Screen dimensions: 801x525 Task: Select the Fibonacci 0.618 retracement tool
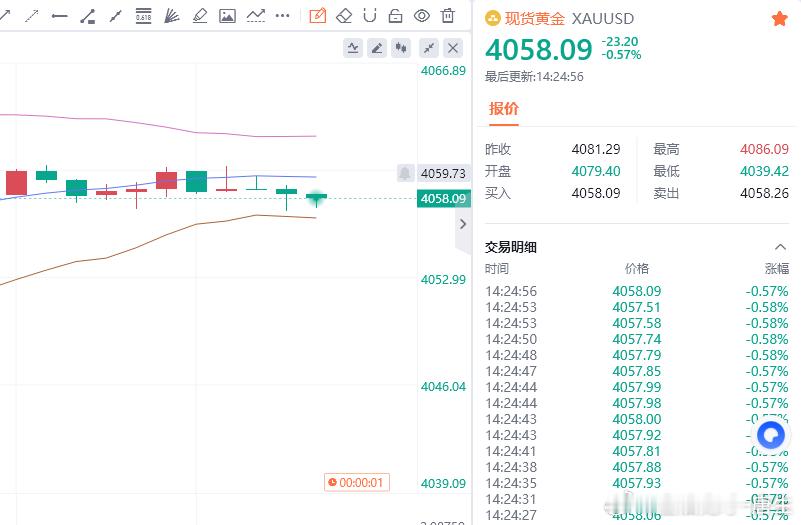144,16
